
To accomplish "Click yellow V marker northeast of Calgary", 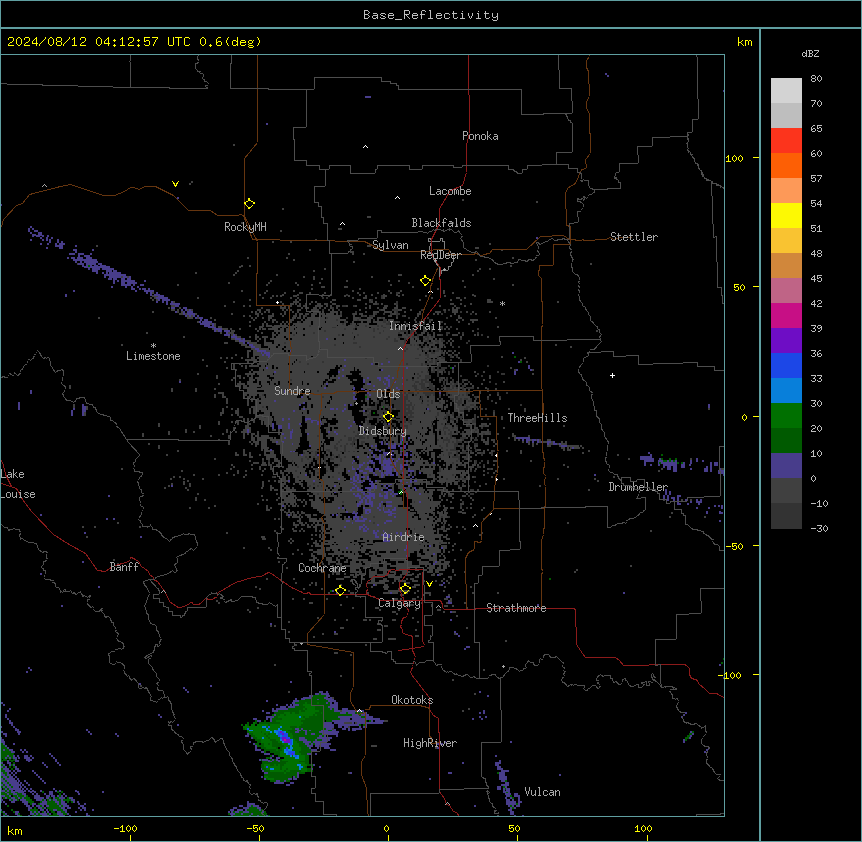I will (429, 584).
